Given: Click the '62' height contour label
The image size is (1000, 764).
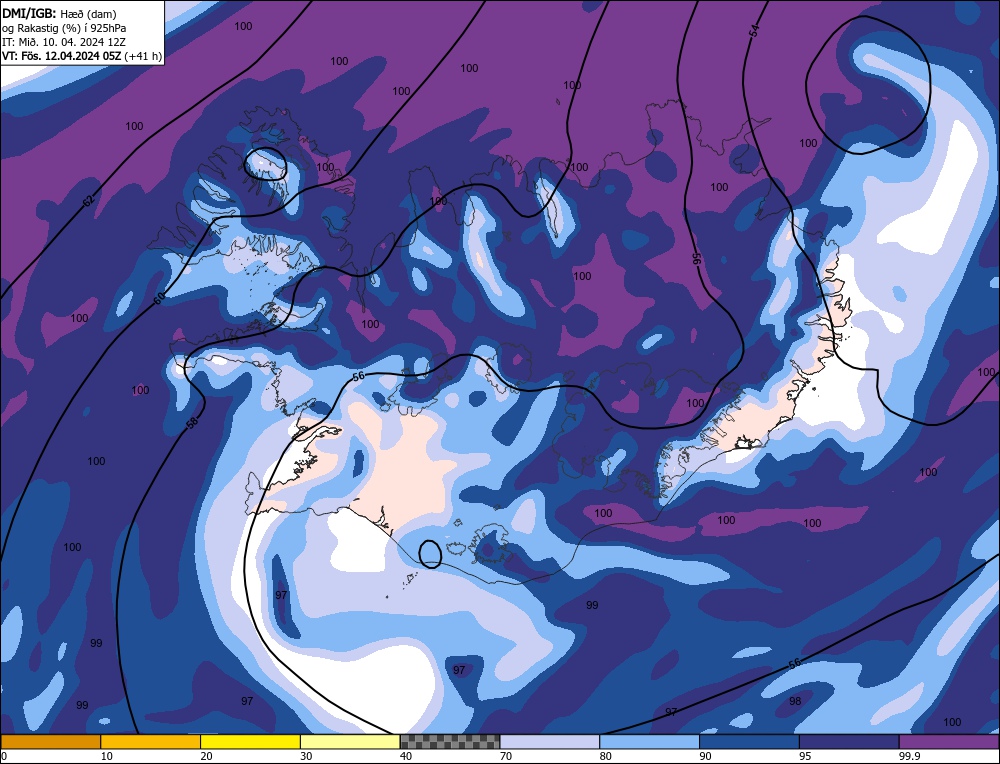Looking at the screenshot, I should 89,202.
